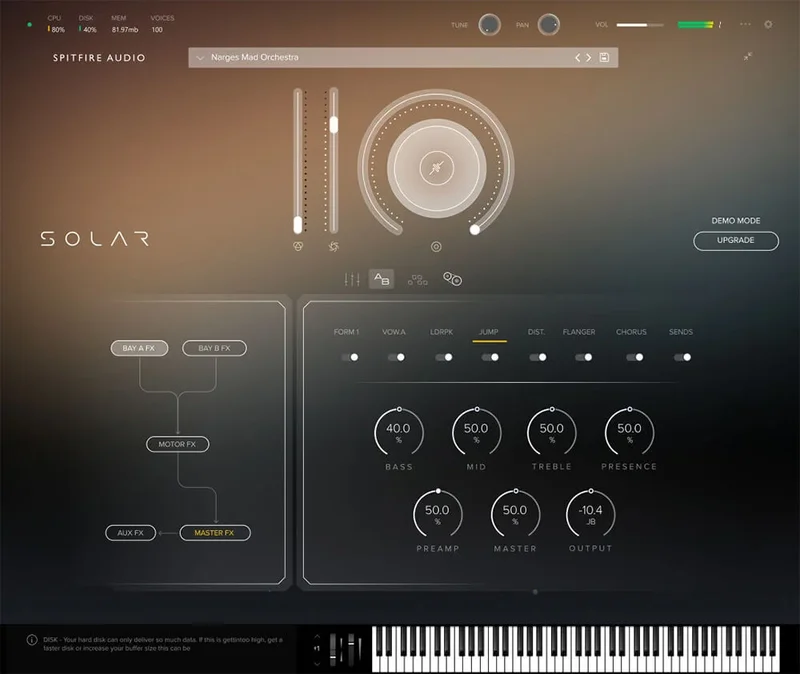Save the current preset with the disk icon
The height and width of the screenshot is (674, 800).
(x=604, y=58)
